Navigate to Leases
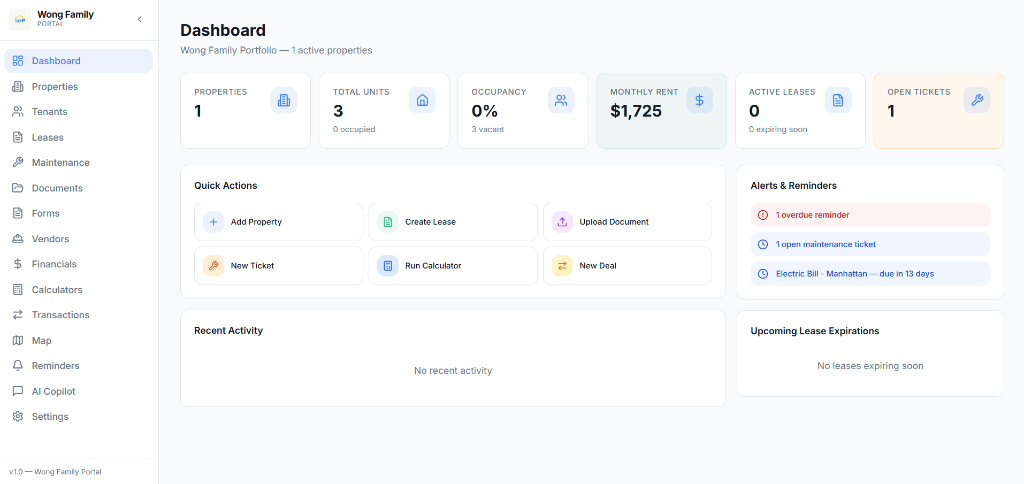The height and width of the screenshot is (484, 1024). click(x=78, y=137)
